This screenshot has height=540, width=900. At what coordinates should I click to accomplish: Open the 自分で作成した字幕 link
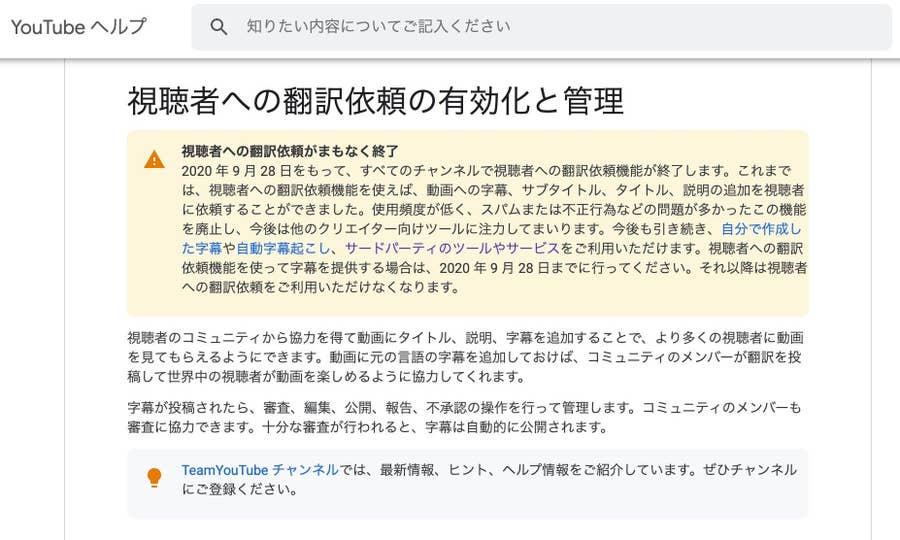(761, 229)
